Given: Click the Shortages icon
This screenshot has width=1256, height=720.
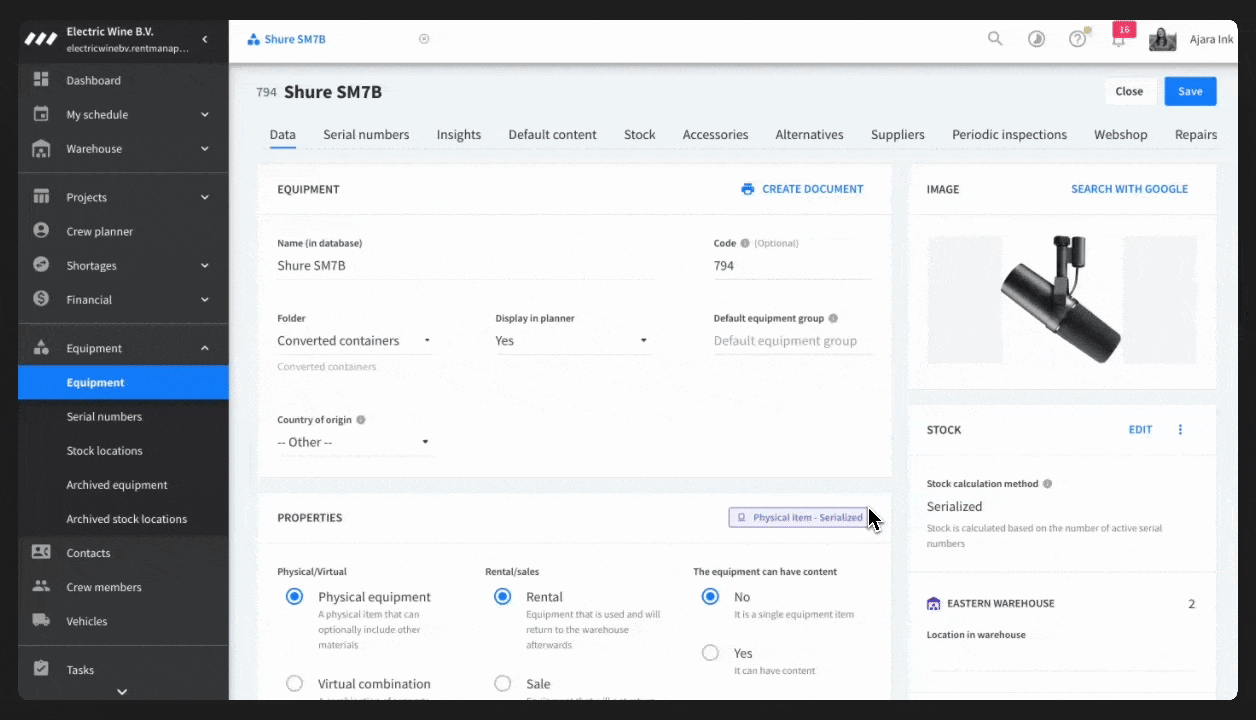Looking at the screenshot, I should [x=41, y=265].
